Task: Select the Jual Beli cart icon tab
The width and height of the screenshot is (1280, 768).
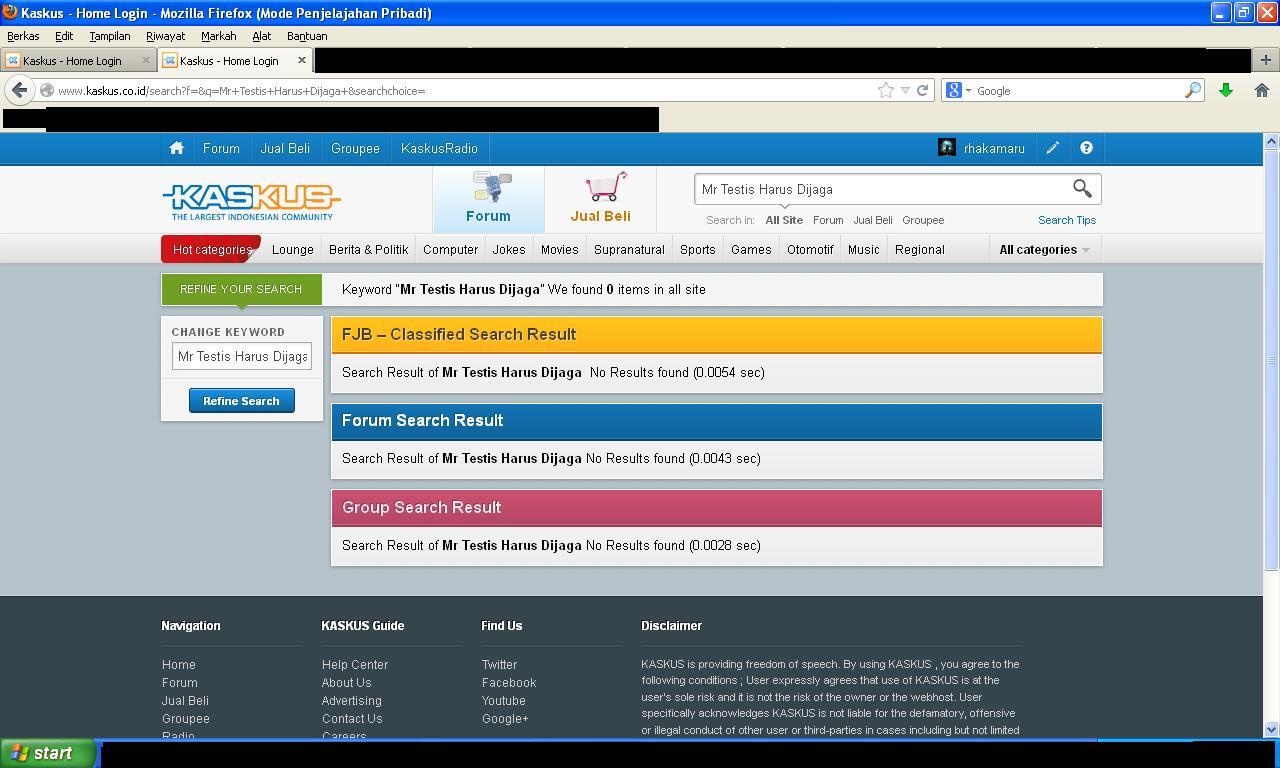Action: coord(601,198)
